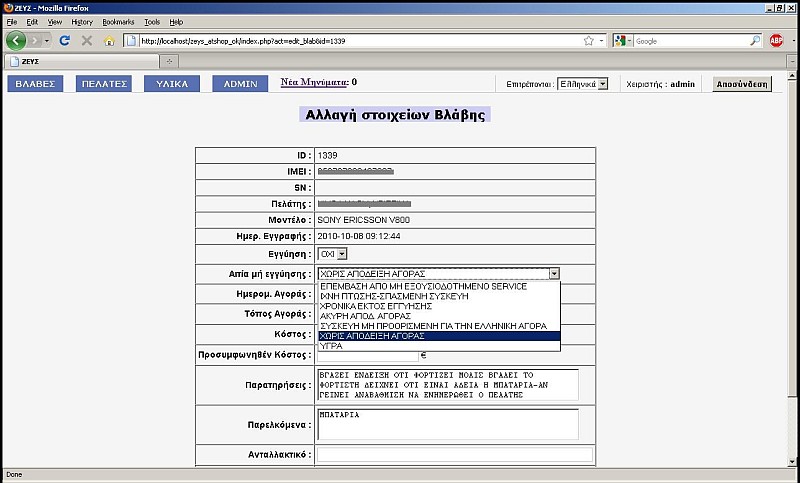The height and width of the screenshot is (483, 800).
Task: Click the Παρελκόμενα textarea with ΜΠΑΤΑΡΙΑ
Action: (x=448, y=424)
